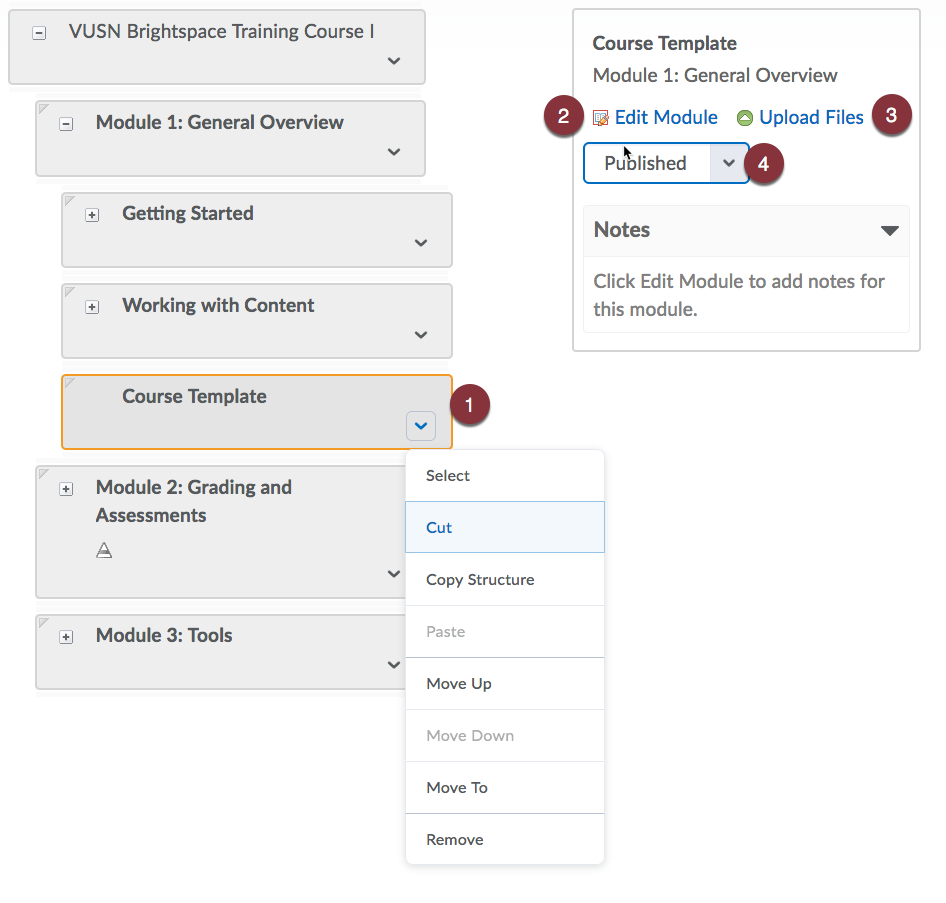
Task: Expand Module 3: Tools
Action: 66,637
